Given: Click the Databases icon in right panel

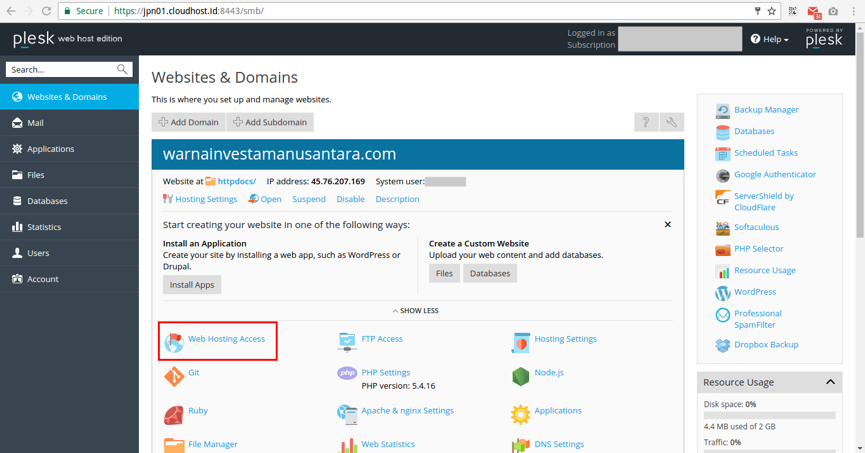Looking at the screenshot, I should pos(723,132).
